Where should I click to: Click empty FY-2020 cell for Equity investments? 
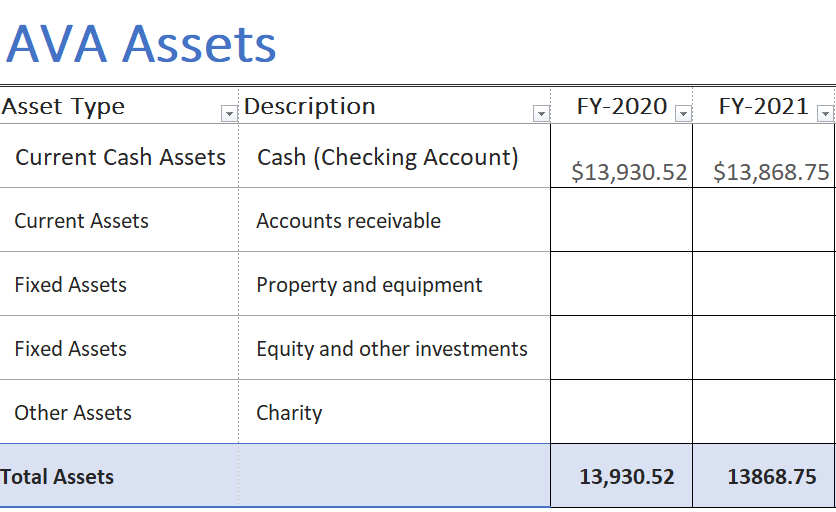coord(621,348)
